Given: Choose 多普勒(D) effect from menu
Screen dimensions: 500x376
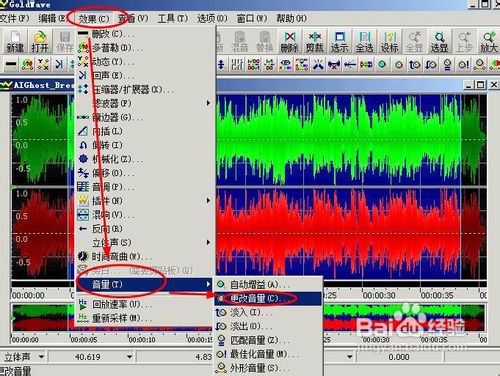Looking at the screenshot, I should tap(144, 48).
